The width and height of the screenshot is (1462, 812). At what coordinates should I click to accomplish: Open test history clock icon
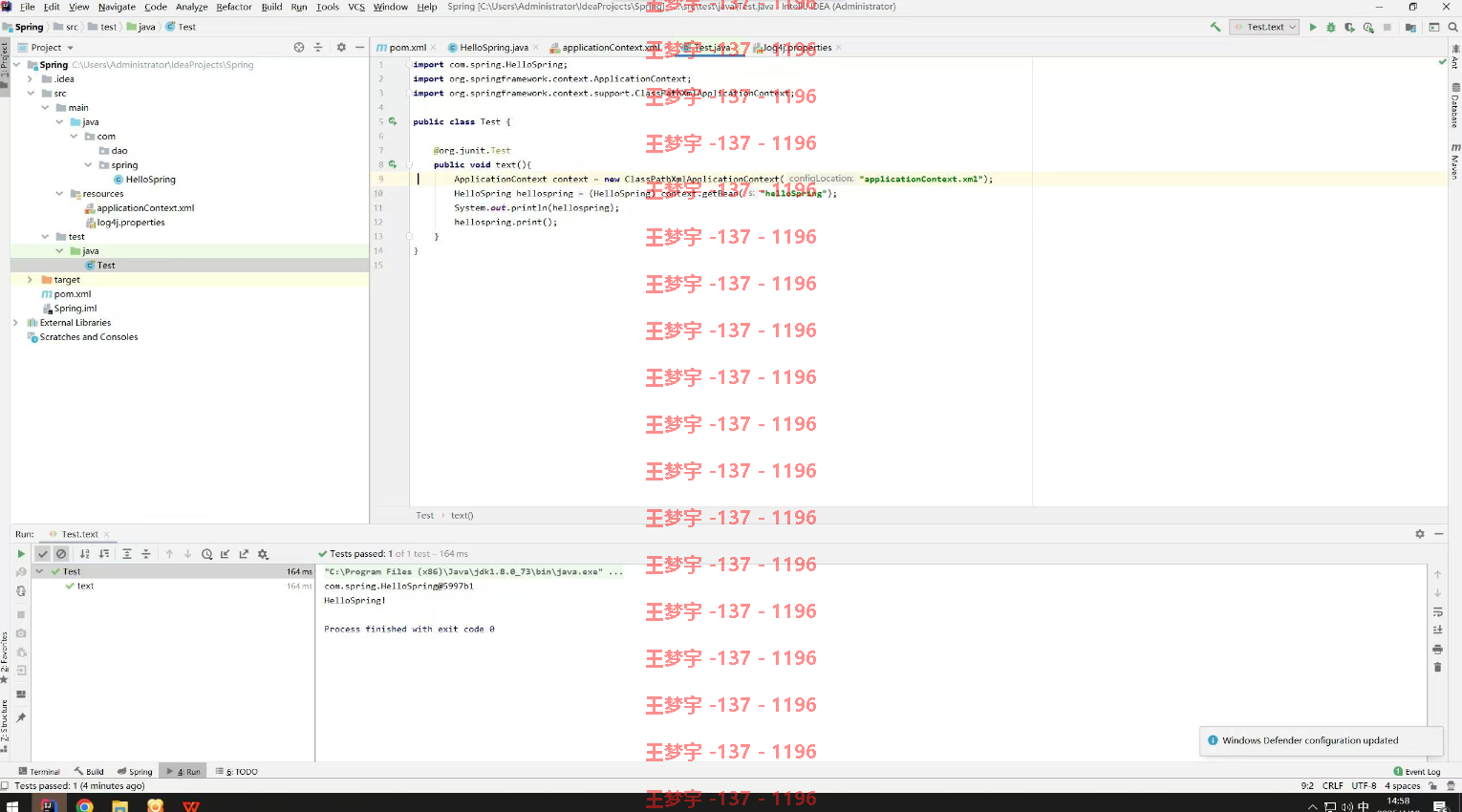tap(206, 554)
